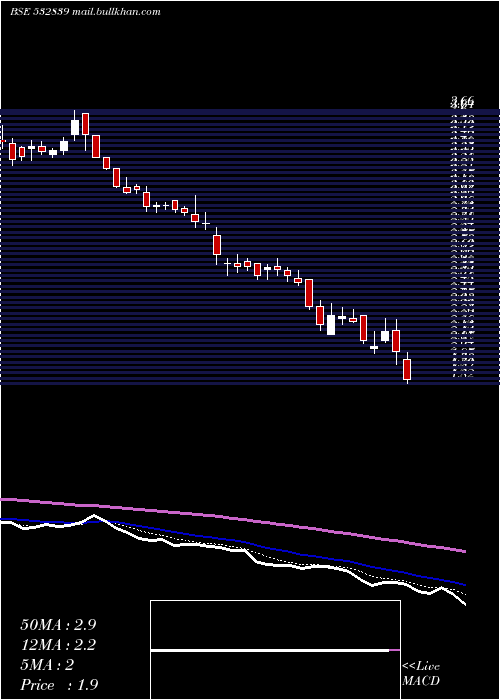This screenshot has width=500, height=700.
Task: Click the tall white candlestick near chart top
Action: pyautogui.click(x=75, y=127)
